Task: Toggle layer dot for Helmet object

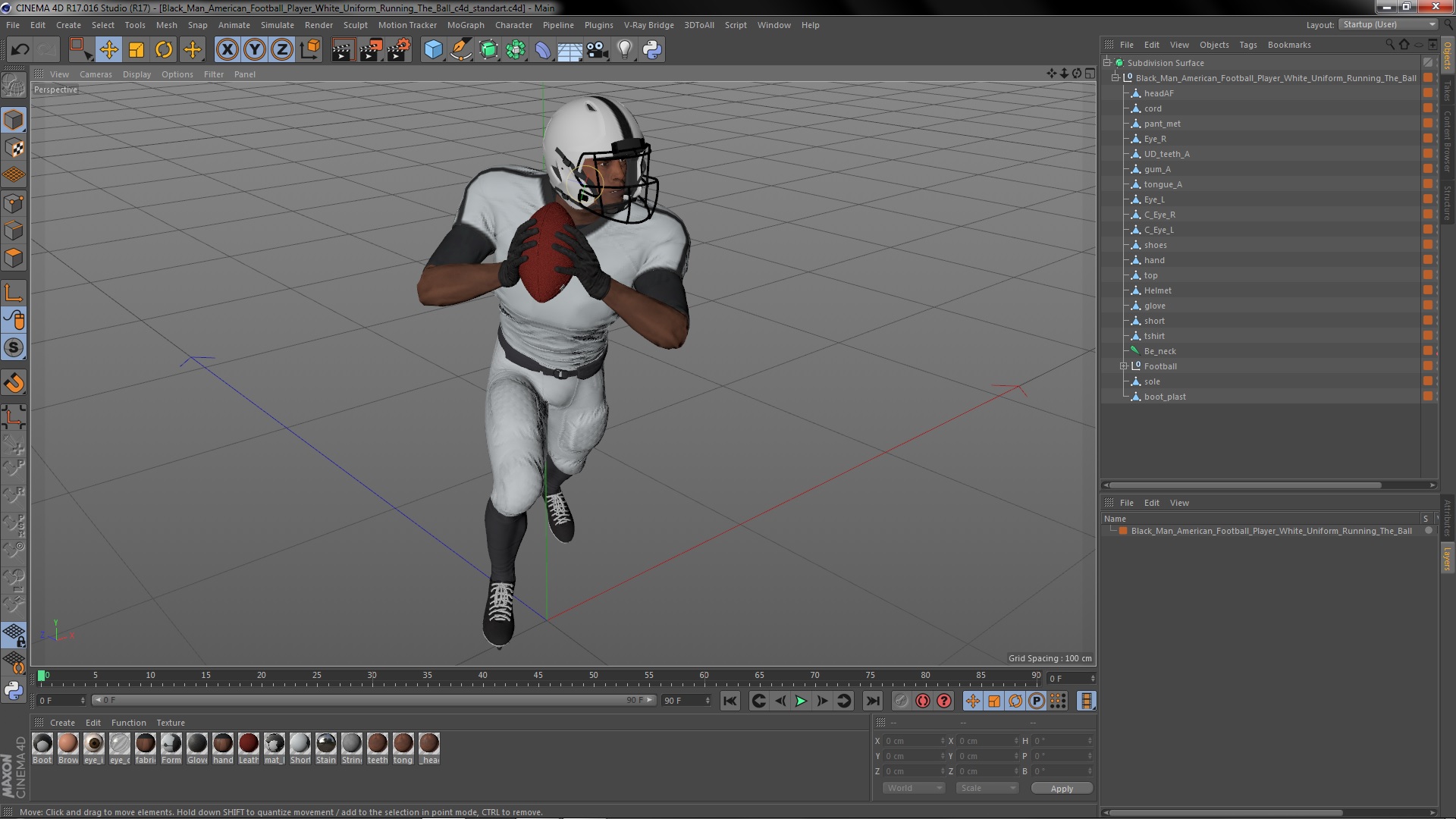Action: pos(1428,290)
